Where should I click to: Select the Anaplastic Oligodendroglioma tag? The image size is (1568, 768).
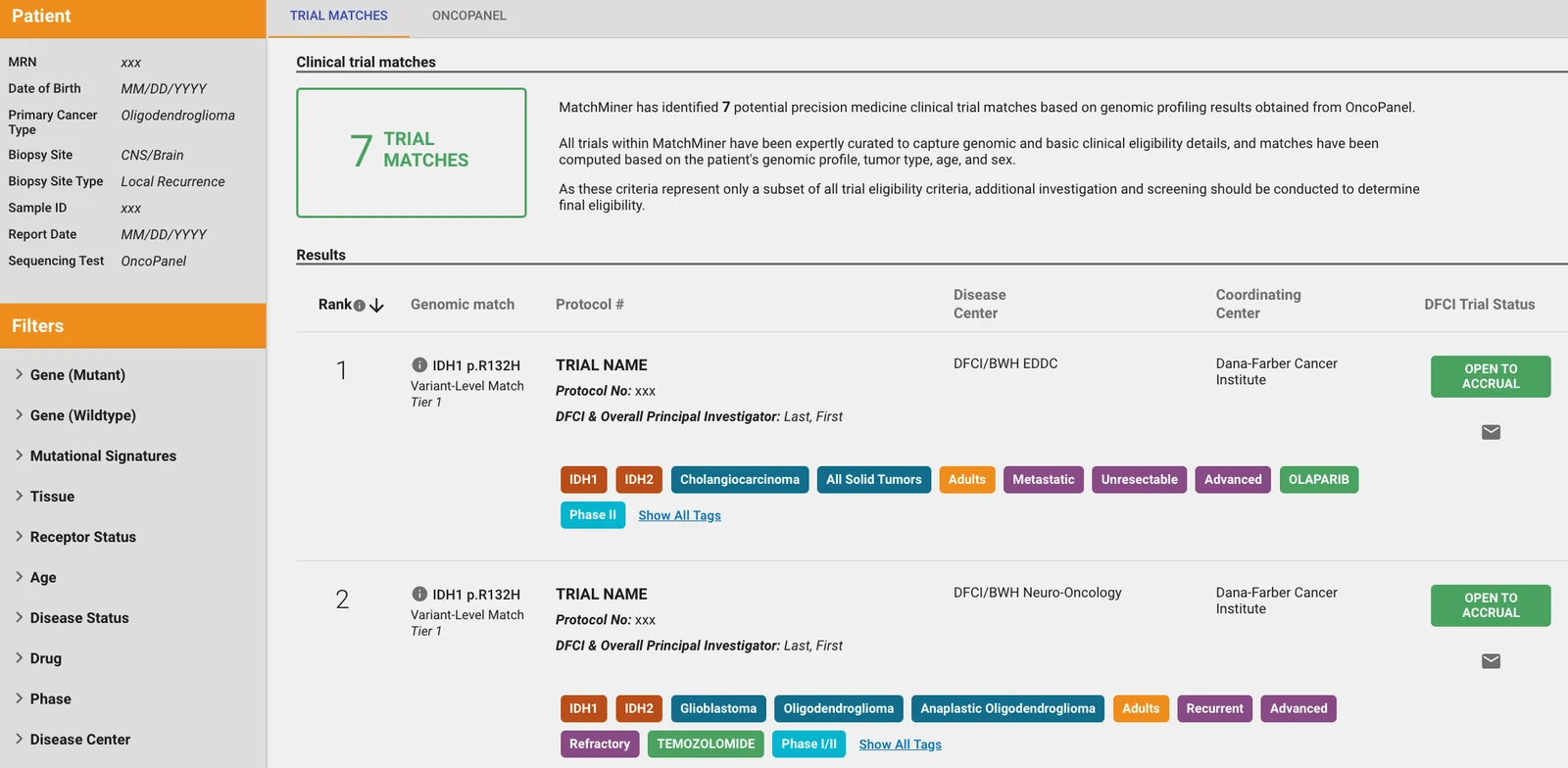click(1008, 709)
